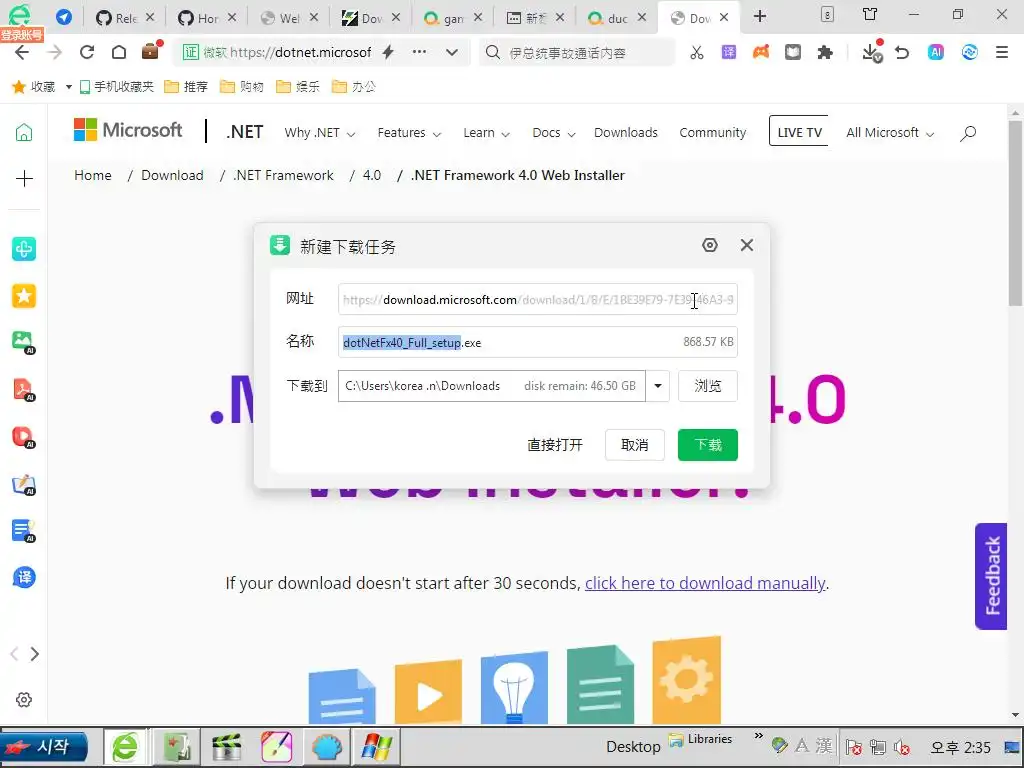
Task: Open the sidebar AI image tool
Action: coord(24,342)
